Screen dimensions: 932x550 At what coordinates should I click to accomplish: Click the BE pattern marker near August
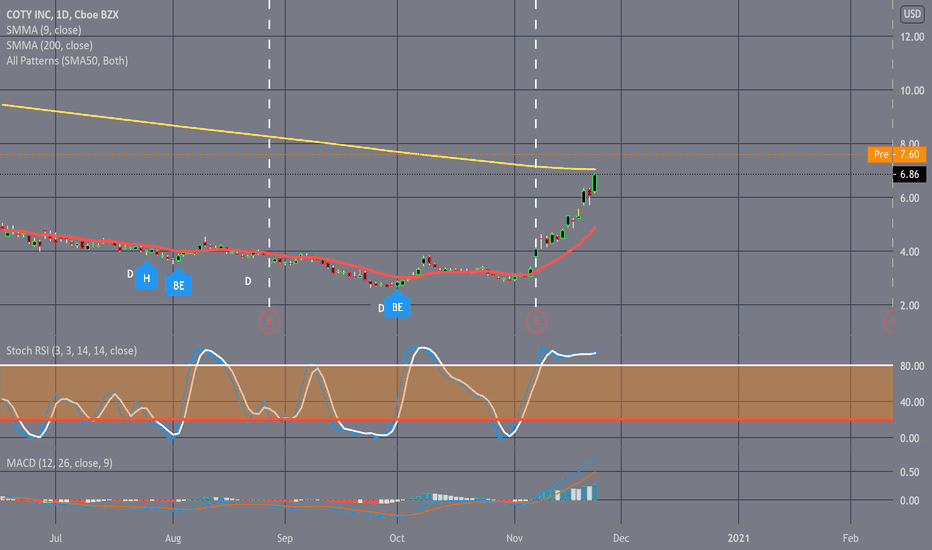point(178,284)
